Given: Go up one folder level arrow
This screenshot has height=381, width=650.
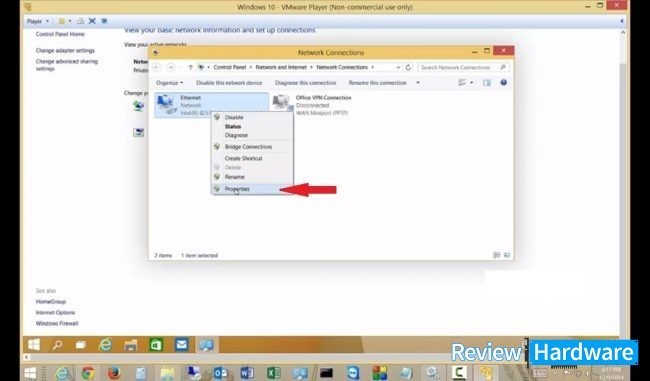Looking at the screenshot, I should (190, 67).
